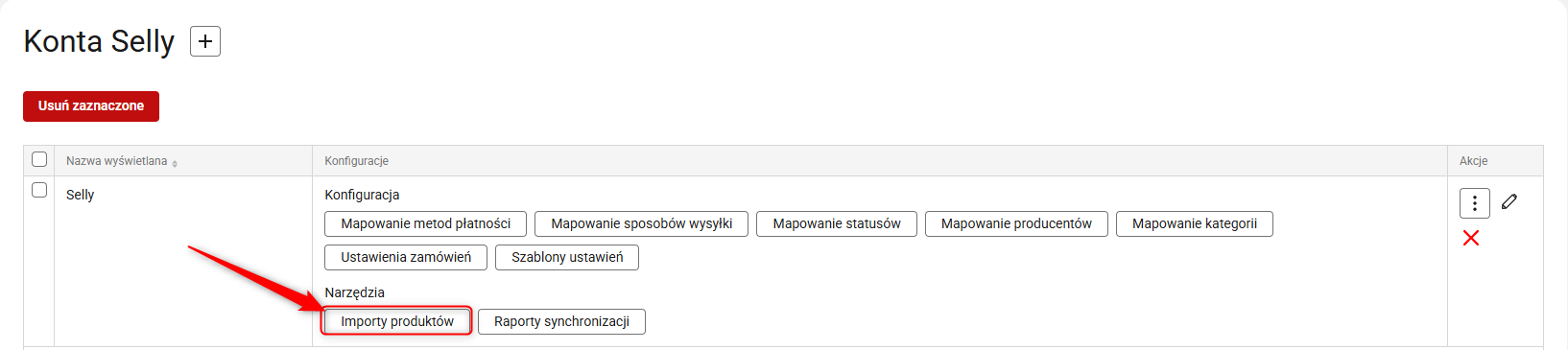Open Mapowanie producentów configuration
This screenshot has height=350, width=1568.
tap(1016, 223)
